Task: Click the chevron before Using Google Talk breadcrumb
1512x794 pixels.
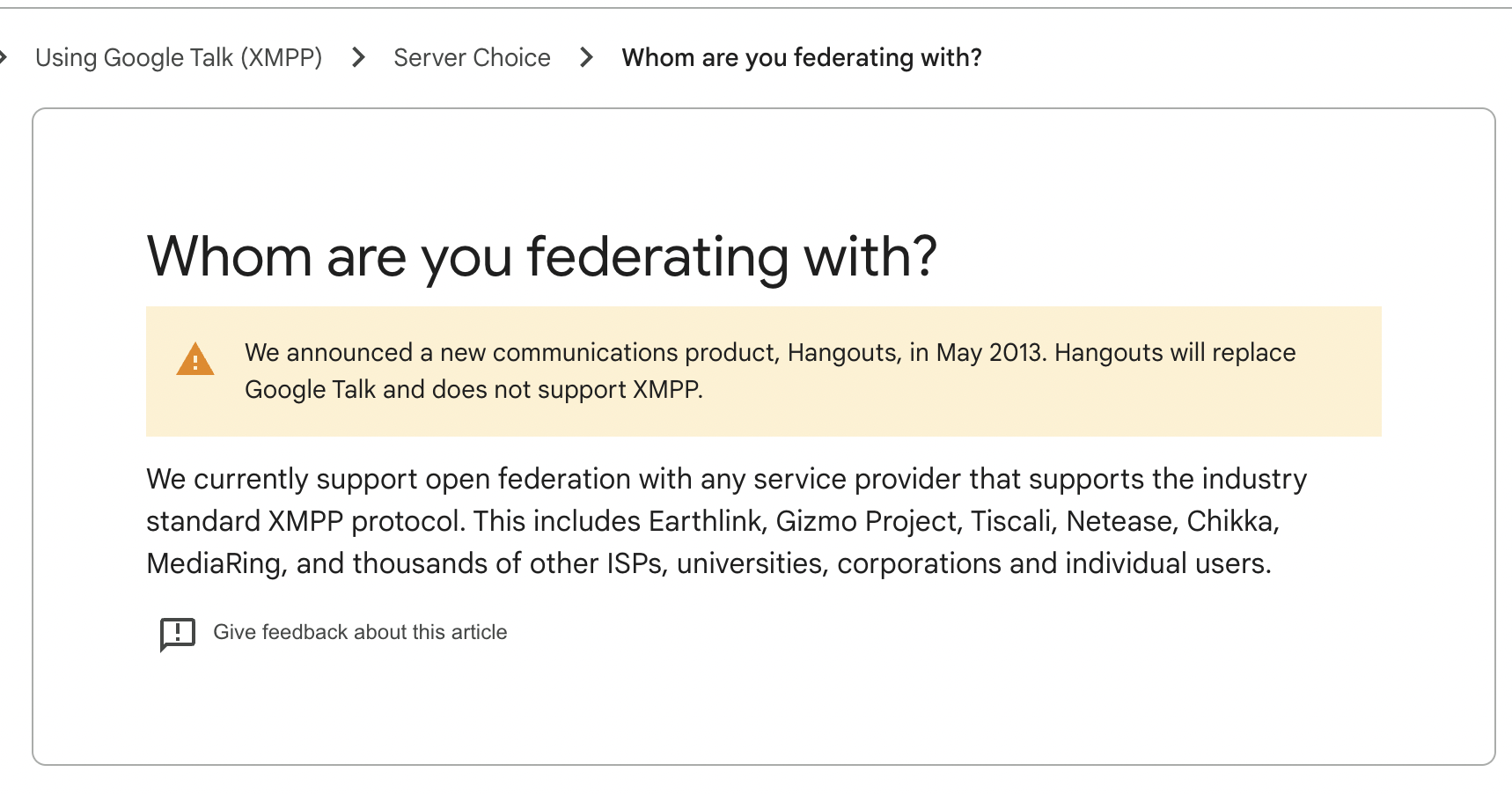Action: coord(4,58)
